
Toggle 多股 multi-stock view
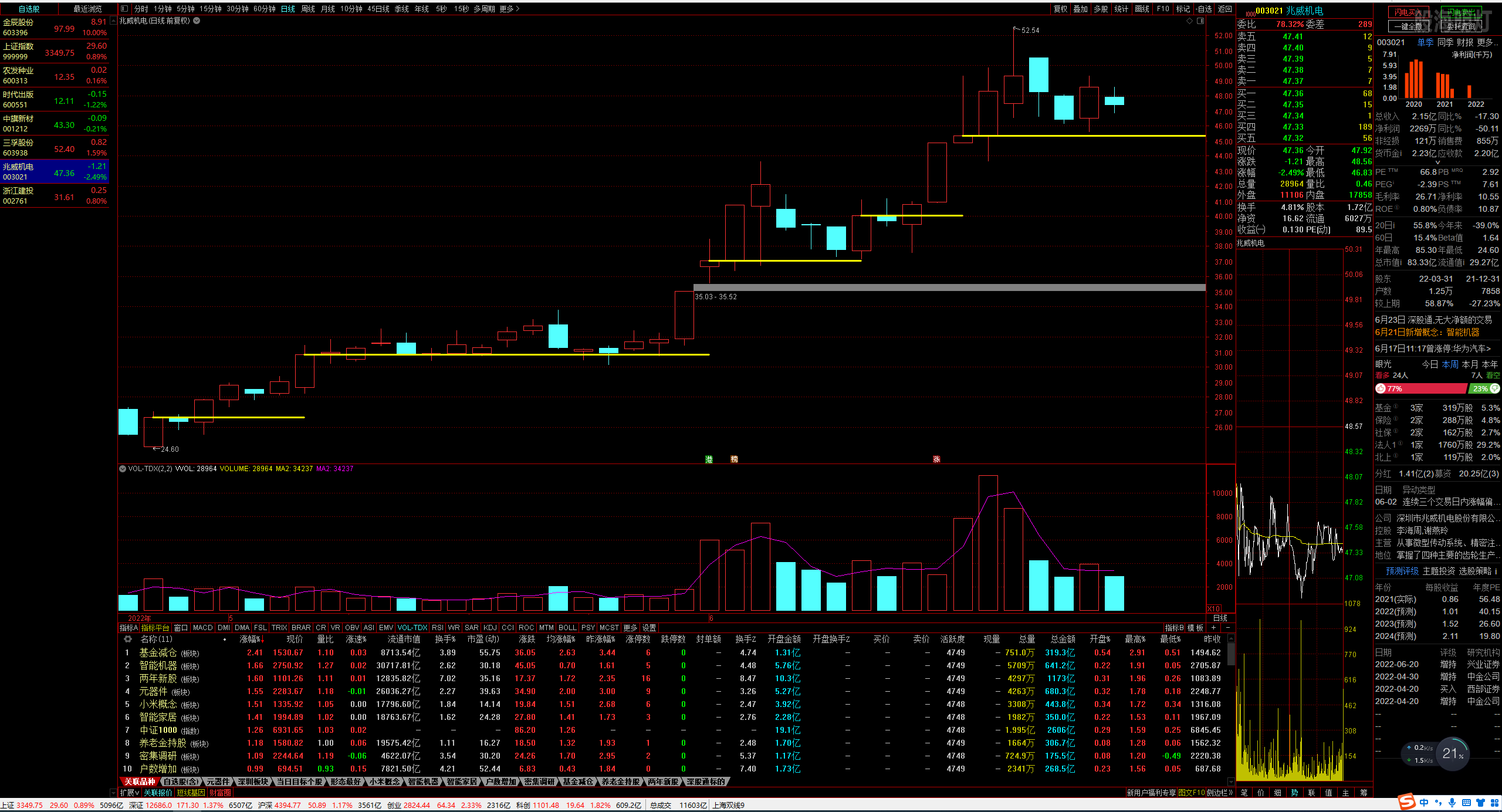[1101, 9]
